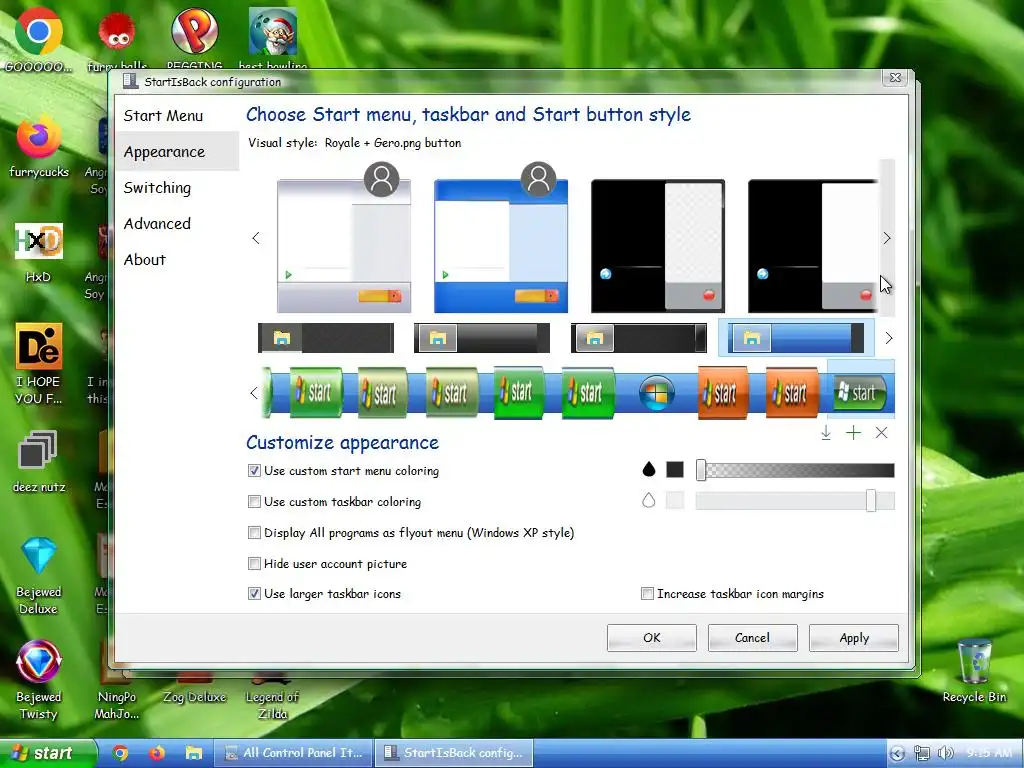The width and height of the screenshot is (1024, 768).
Task: Select the HxD desktop icon
Action: click(39, 252)
